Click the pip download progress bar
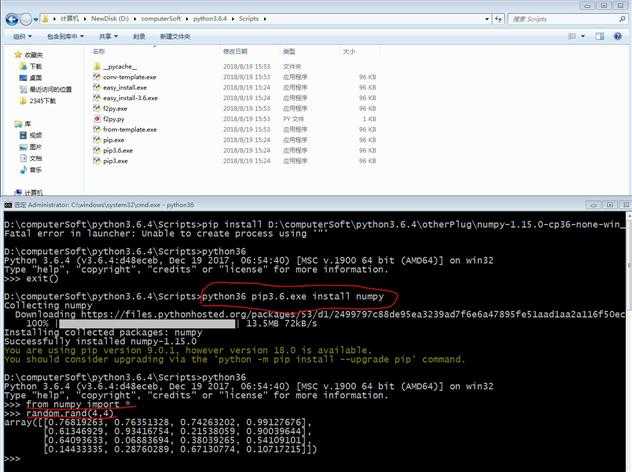Viewport: 632px width, 472px height. (x=147, y=323)
